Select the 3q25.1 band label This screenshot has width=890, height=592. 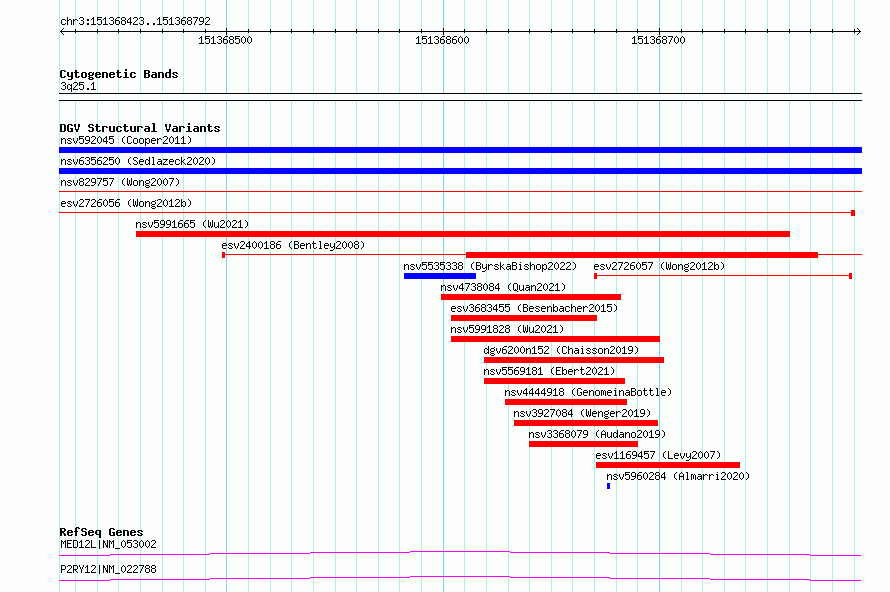click(x=78, y=86)
